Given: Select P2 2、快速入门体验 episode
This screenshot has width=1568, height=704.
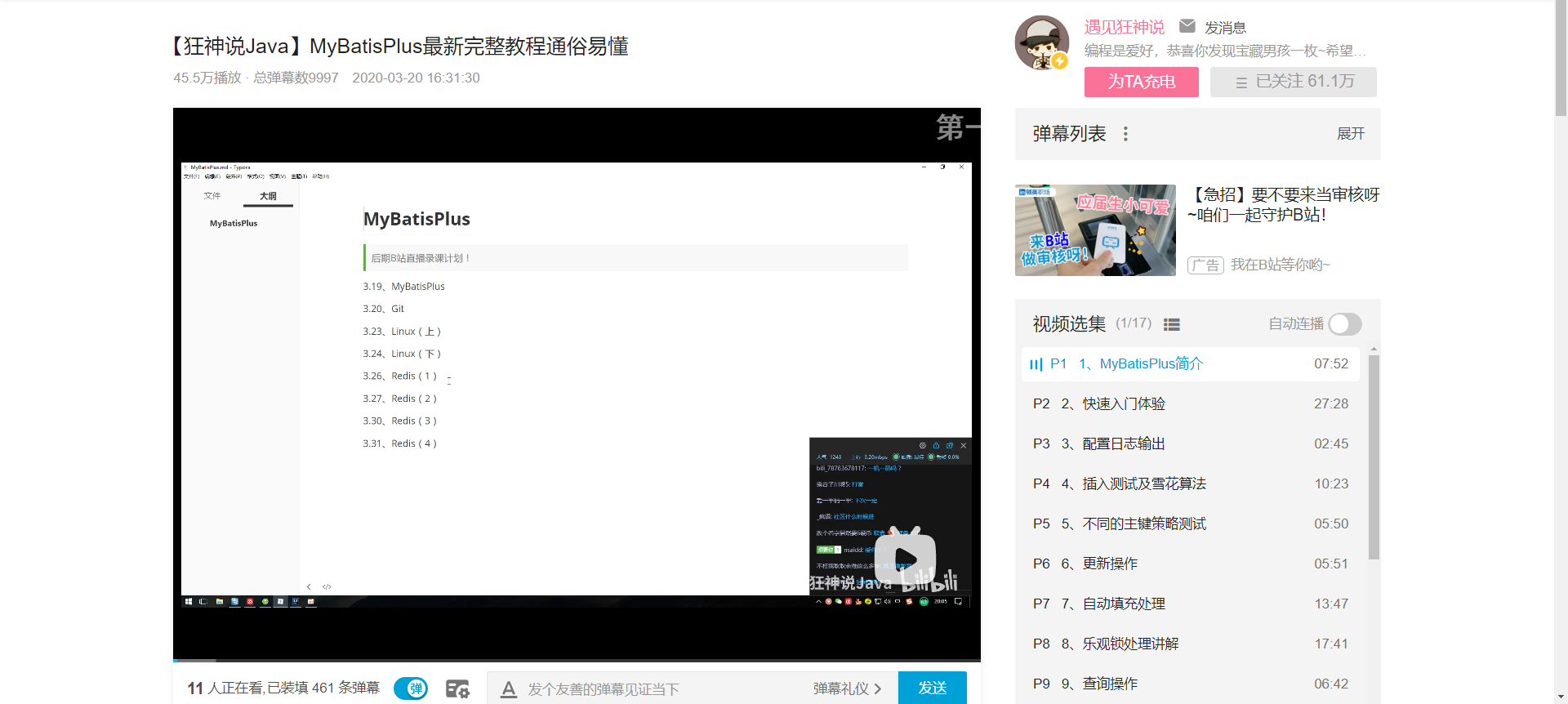Looking at the screenshot, I should (x=1191, y=403).
